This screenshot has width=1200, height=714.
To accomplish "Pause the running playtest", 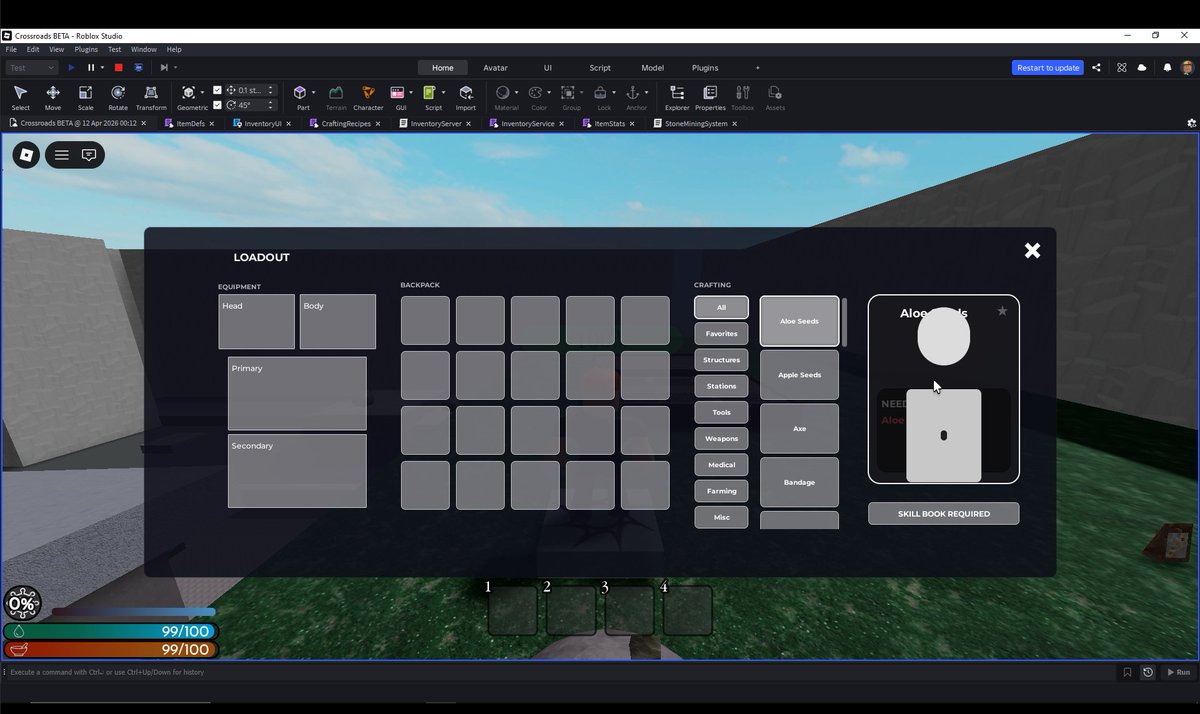I will [x=91, y=68].
